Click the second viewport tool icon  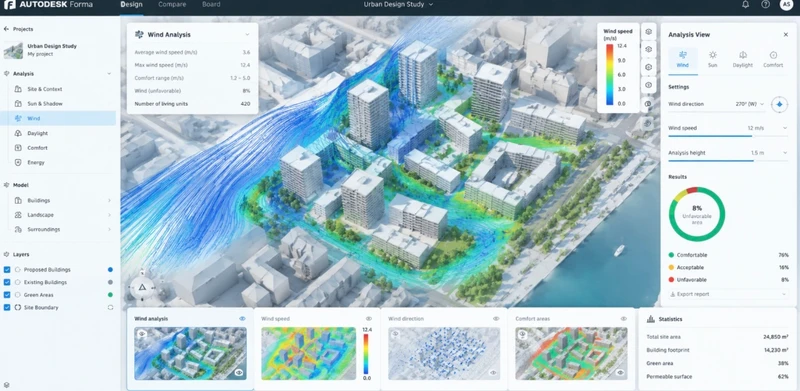(648, 50)
